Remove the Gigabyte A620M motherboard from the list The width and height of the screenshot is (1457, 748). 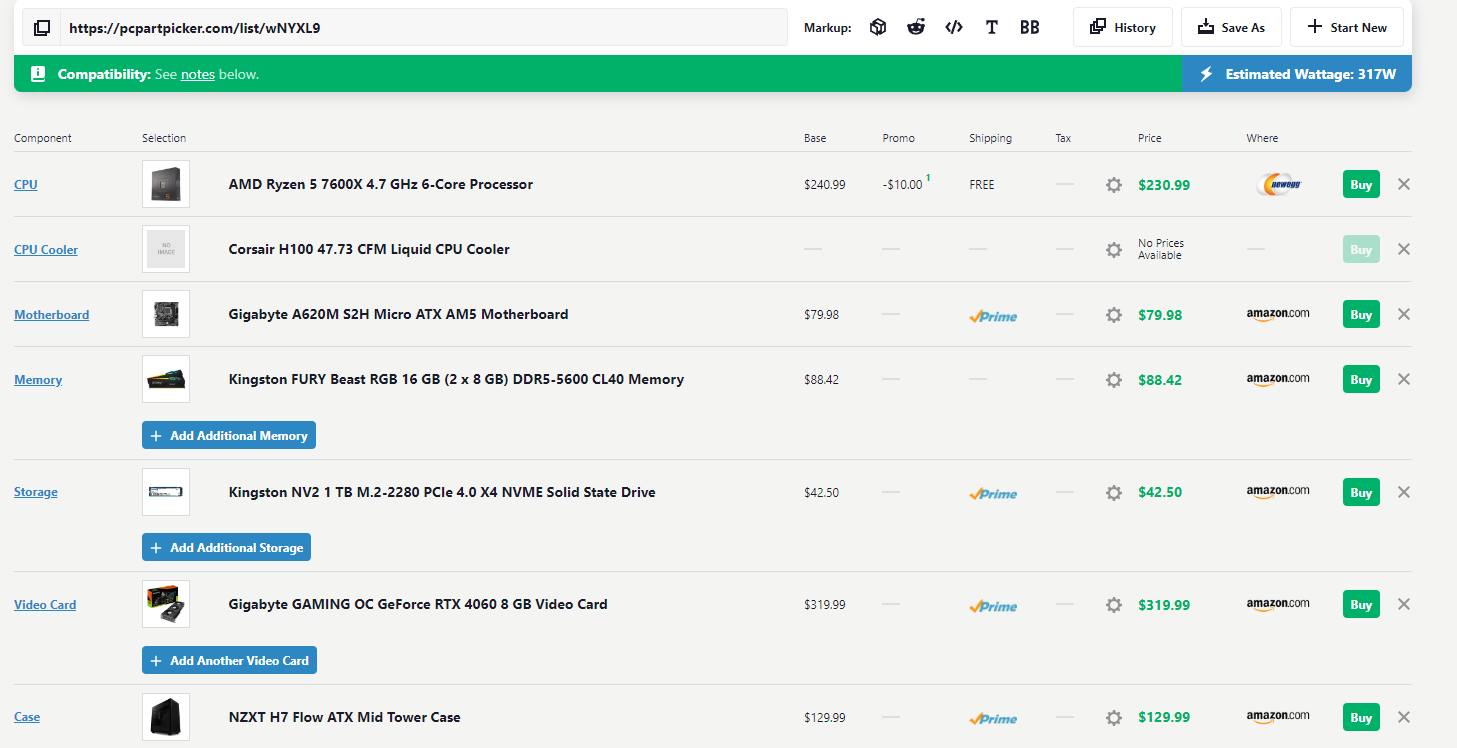click(x=1404, y=314)
